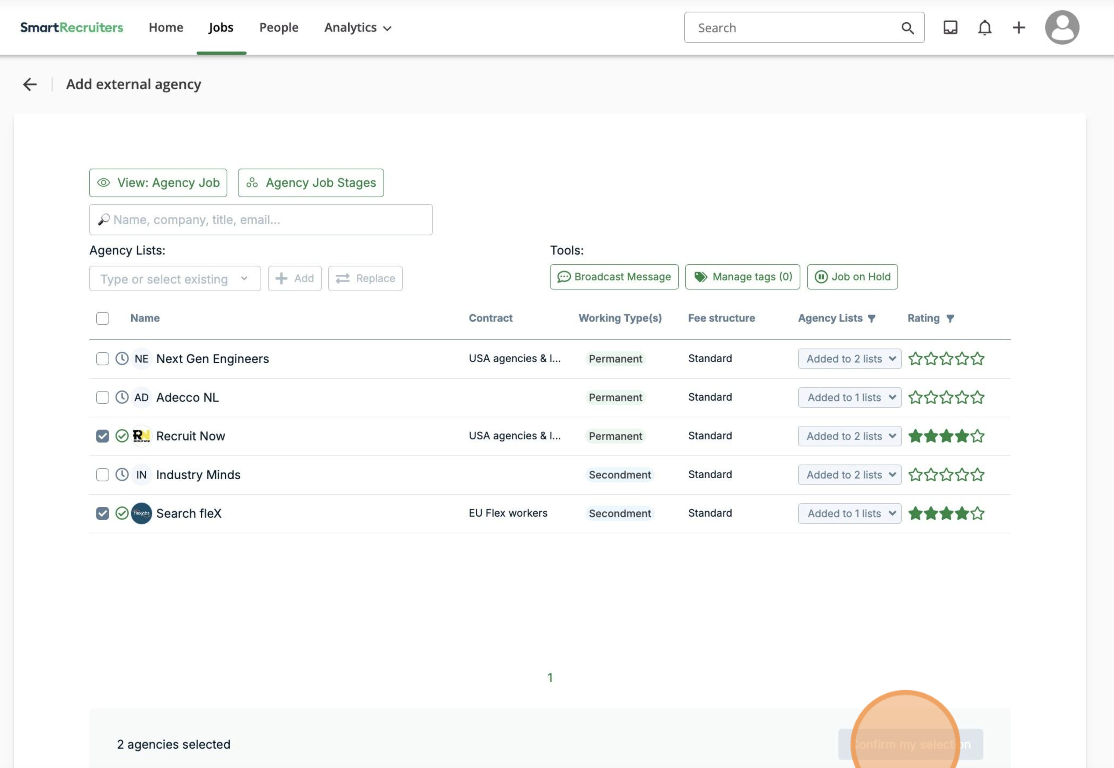Click the Recruit Now logo thumbnail

pos(141,436)
